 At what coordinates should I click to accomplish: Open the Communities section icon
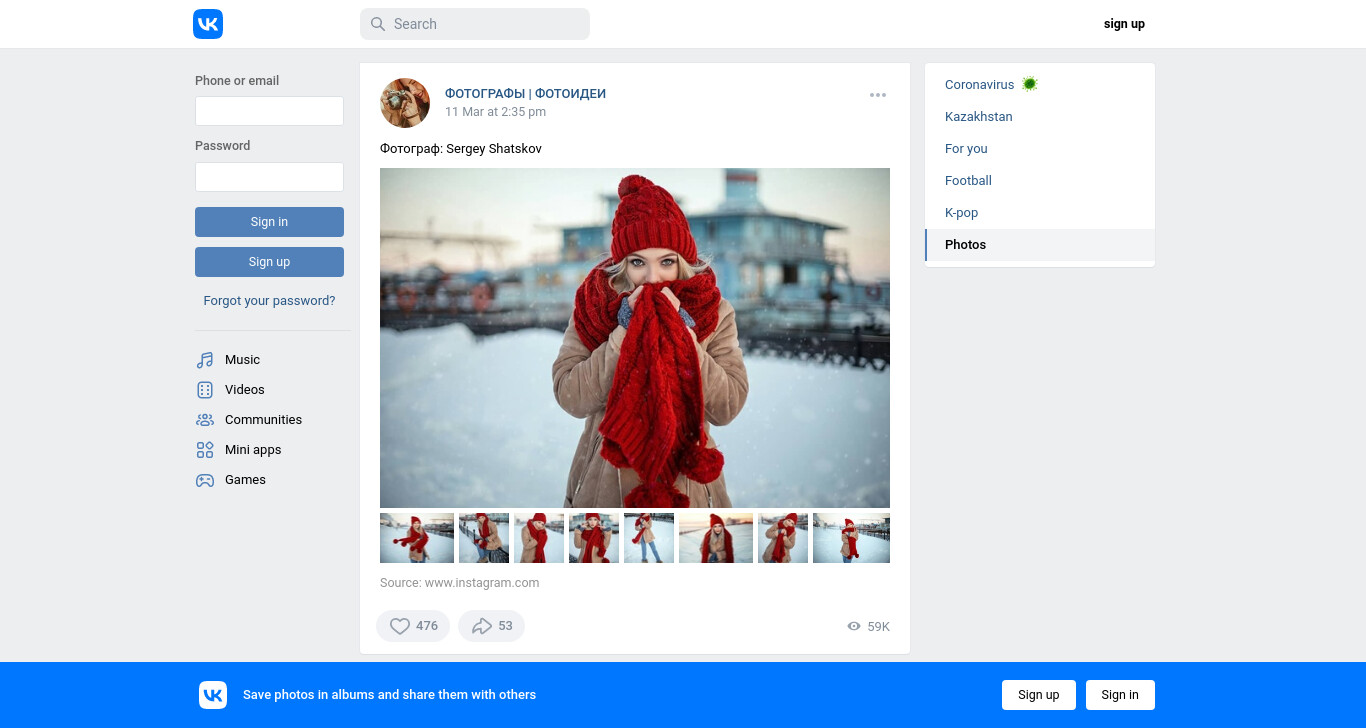point(205,420)
